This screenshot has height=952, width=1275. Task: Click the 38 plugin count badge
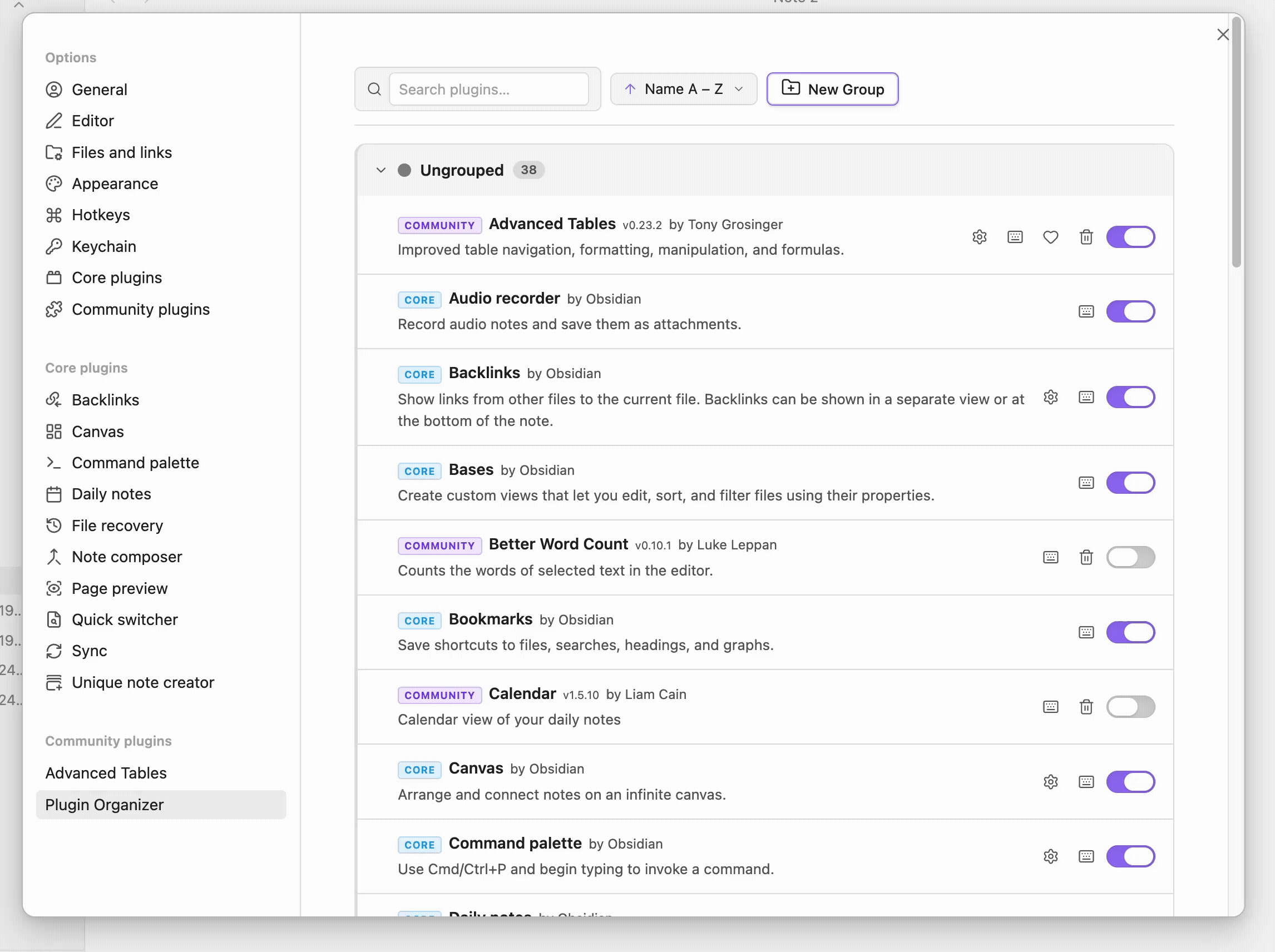coord(528,170)
